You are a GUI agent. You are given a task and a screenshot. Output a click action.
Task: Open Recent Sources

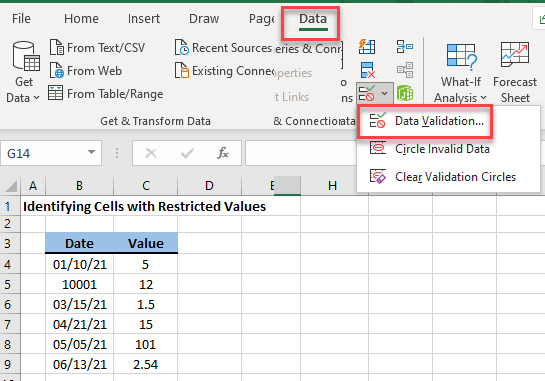[223, 48]
